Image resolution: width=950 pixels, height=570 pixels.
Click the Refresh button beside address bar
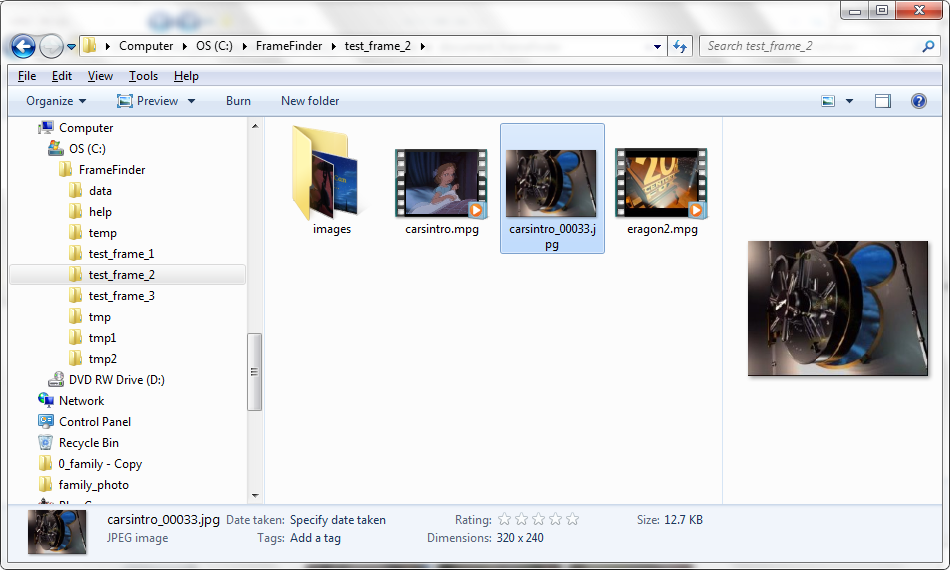click(680, 46)
